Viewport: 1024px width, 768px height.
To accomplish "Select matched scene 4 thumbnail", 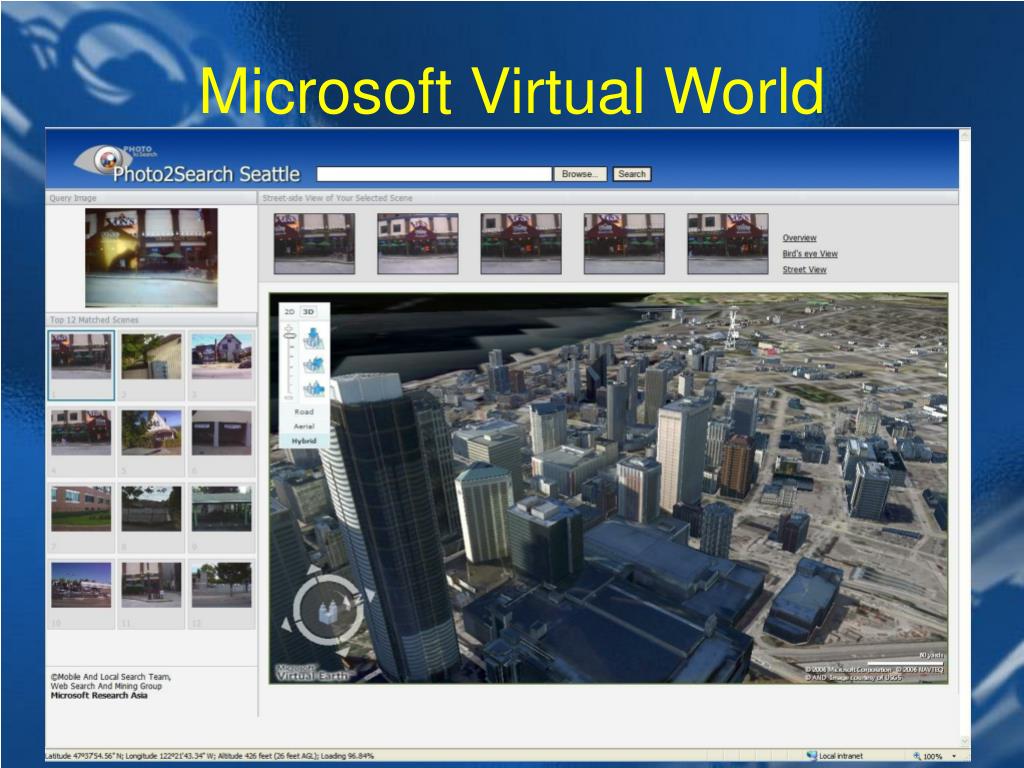I will 81,432.
